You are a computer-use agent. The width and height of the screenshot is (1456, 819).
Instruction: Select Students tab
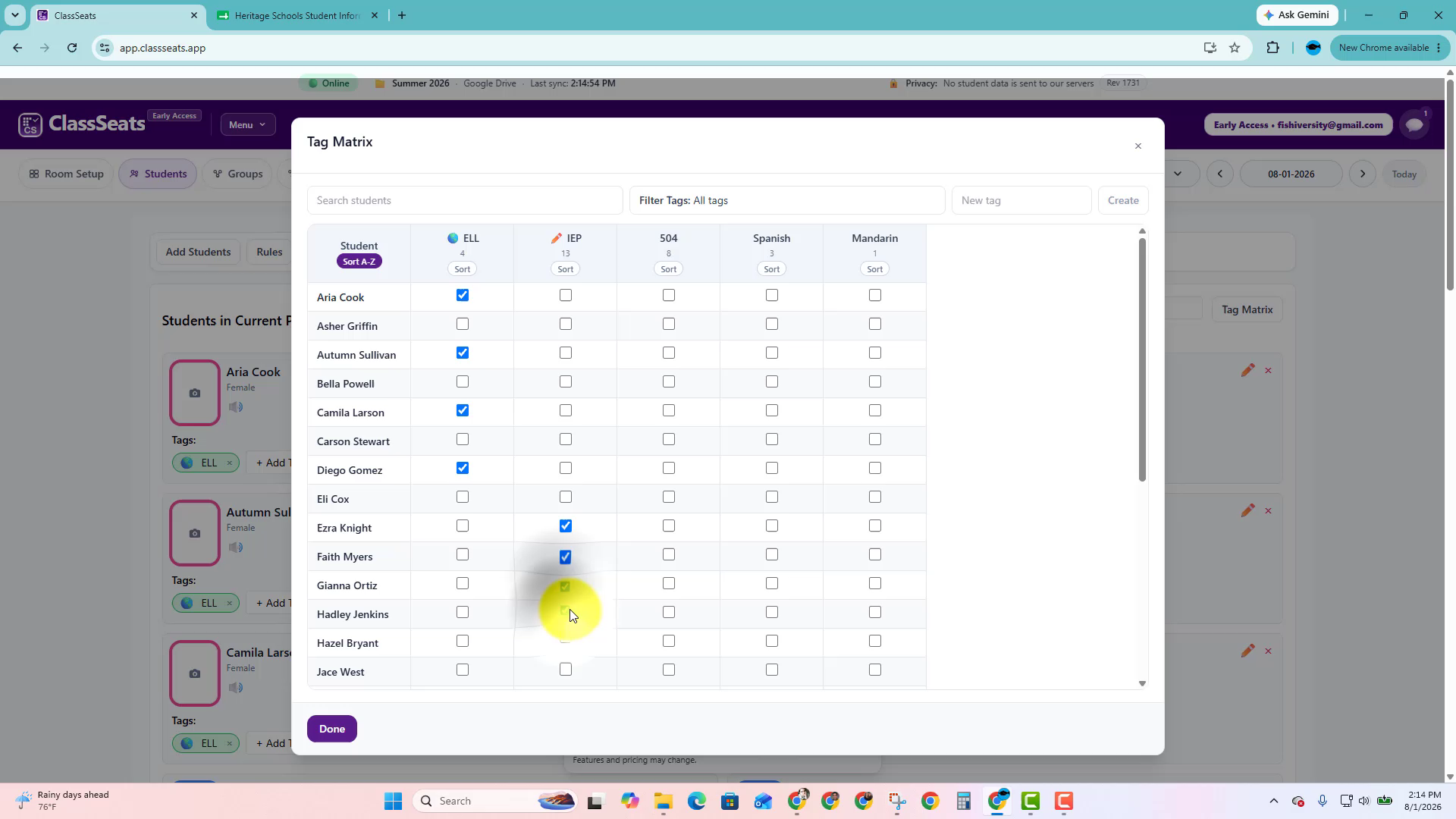(158, 174)
